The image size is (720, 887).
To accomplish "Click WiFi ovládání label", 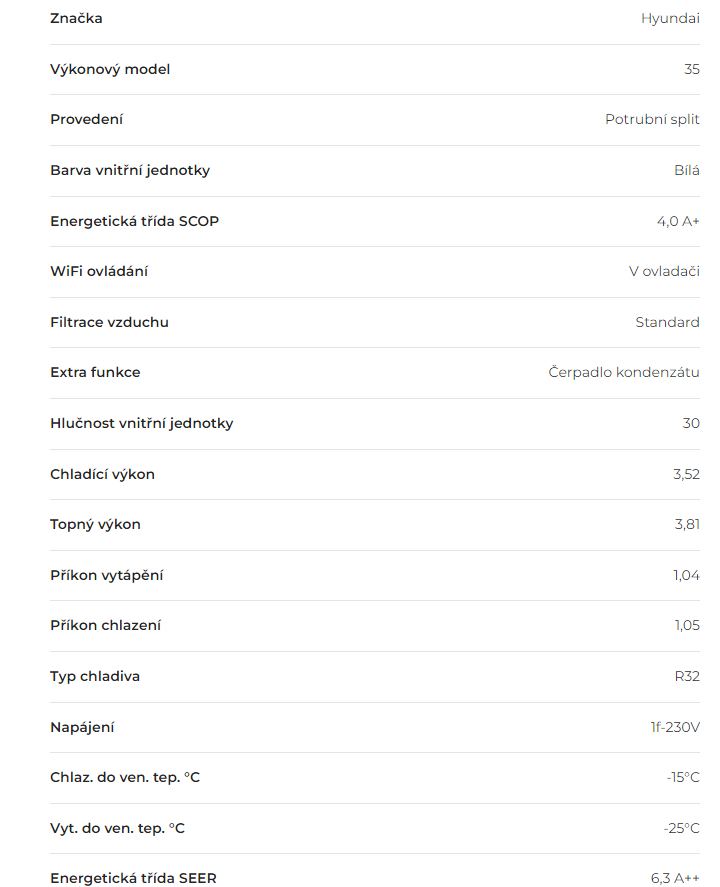I will (x=99, y=271).
